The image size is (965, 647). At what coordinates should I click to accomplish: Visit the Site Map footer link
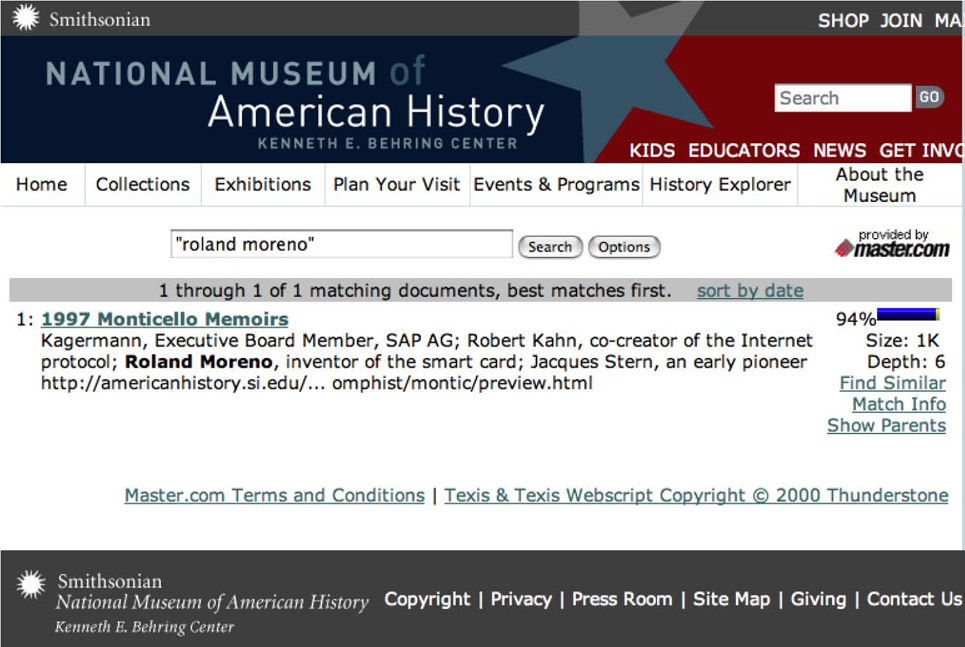731,599
